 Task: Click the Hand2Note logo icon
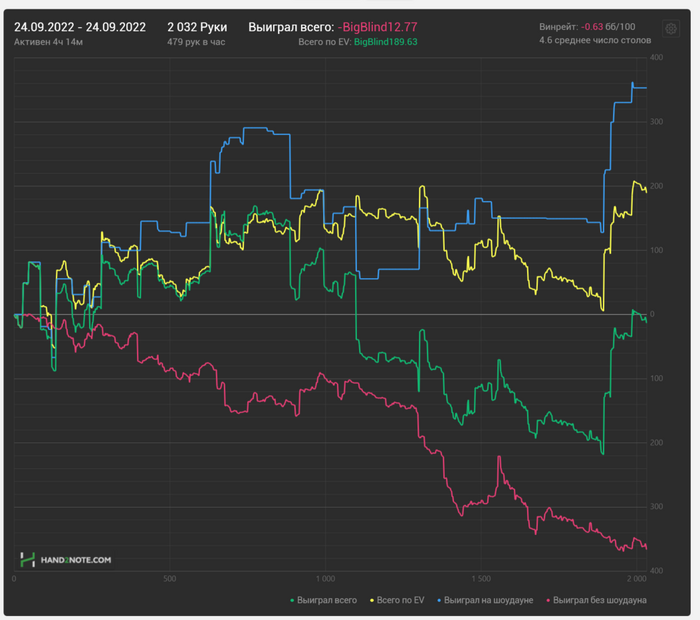point(28,560)
